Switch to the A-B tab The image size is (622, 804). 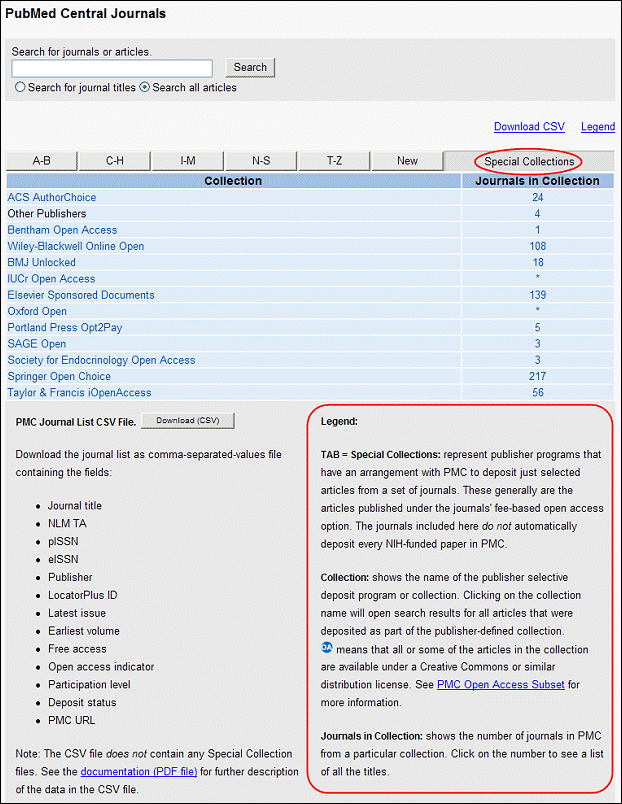[42, 161]
